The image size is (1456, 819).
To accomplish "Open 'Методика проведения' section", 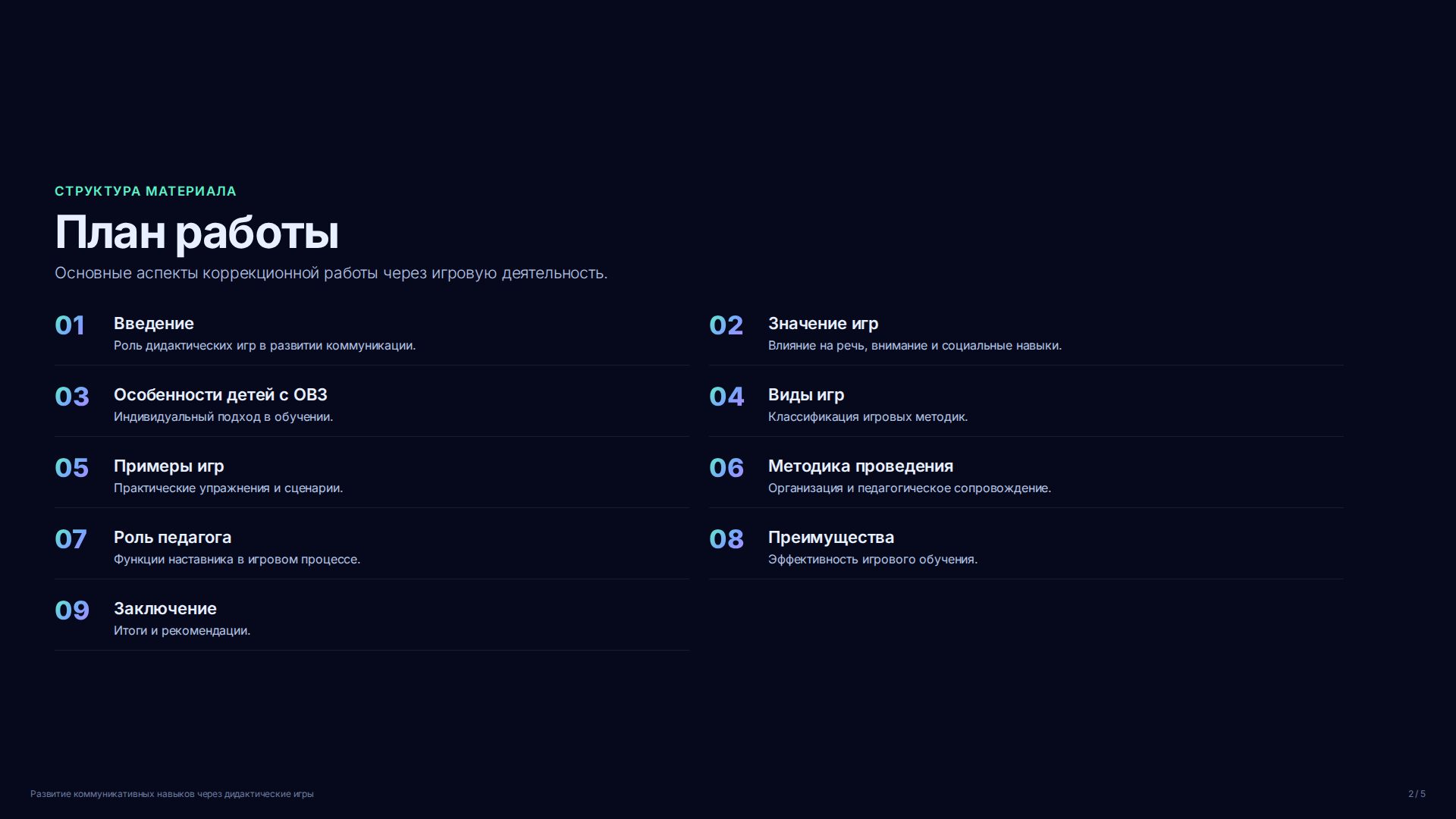I will (x=861, y=466).
